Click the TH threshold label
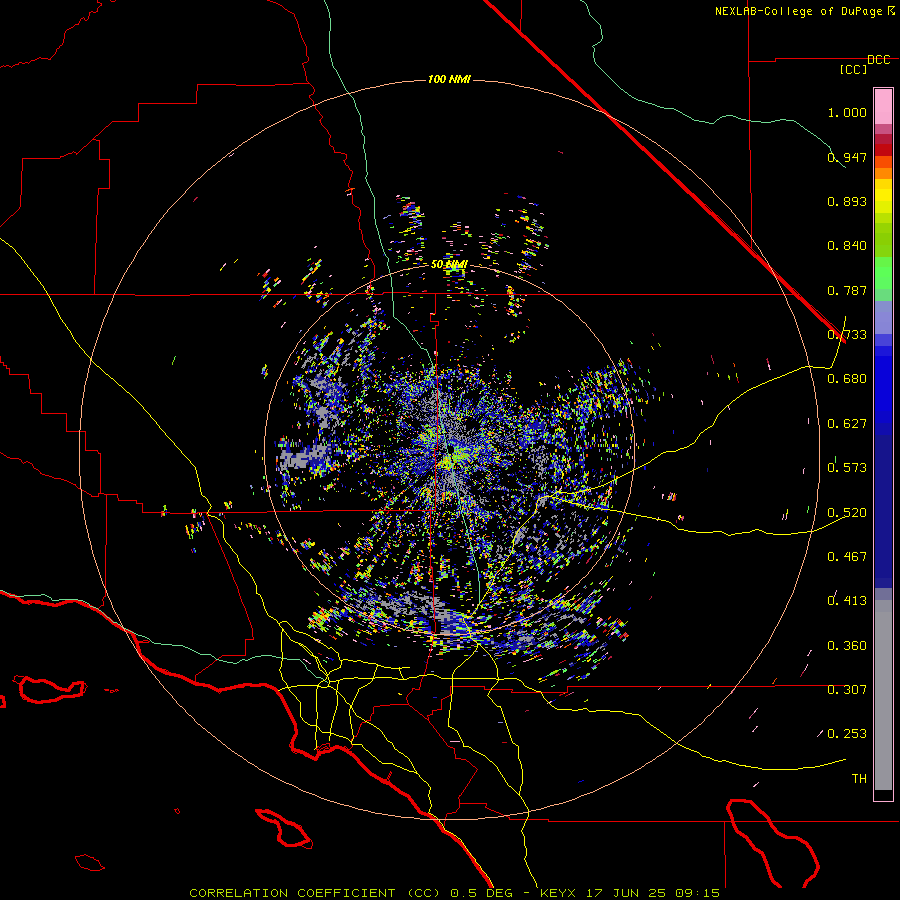 coord(859,779)
